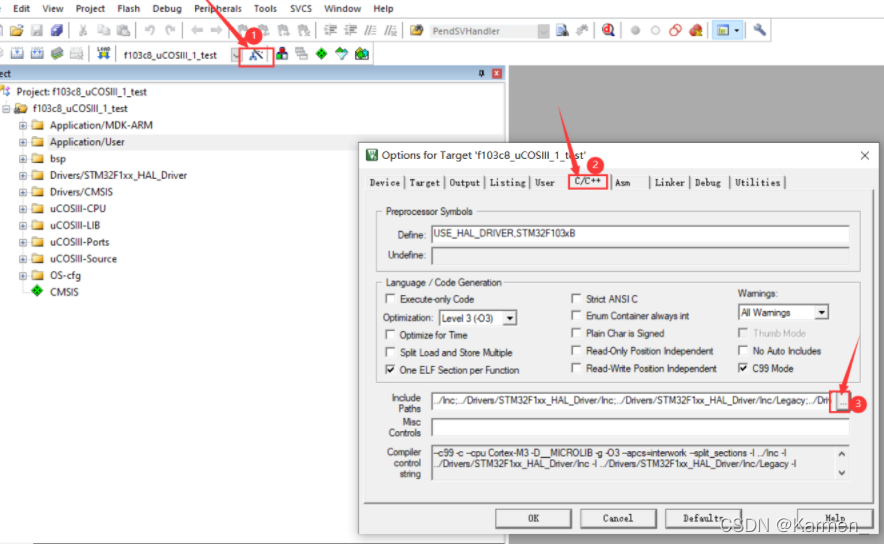Click the Misc Controls input field
This screenshot has width=884, height=544.
(640, 427)
